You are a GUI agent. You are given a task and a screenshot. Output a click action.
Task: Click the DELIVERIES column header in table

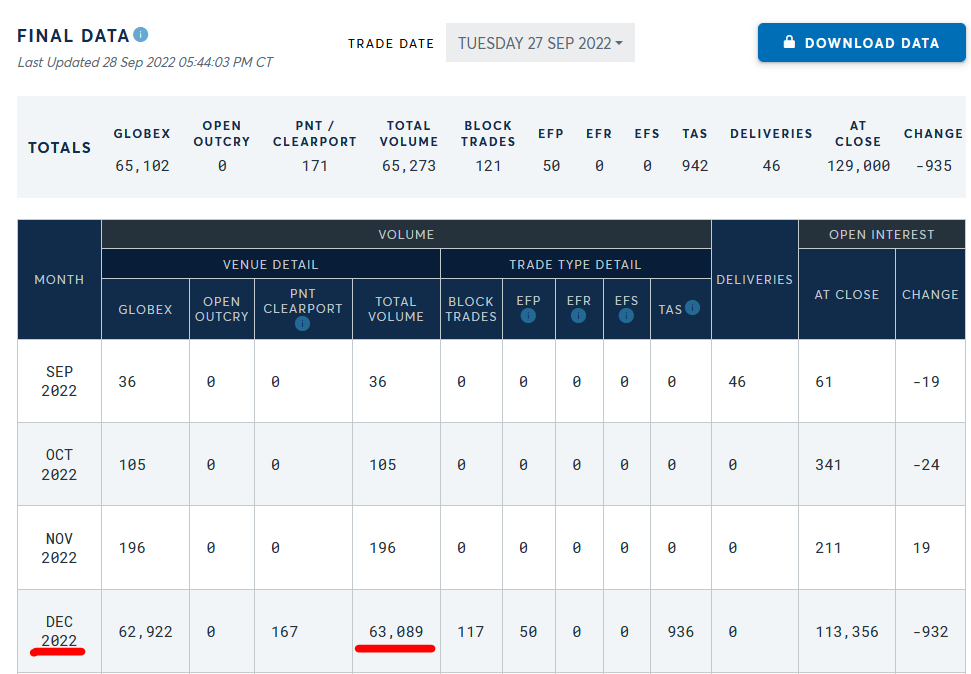pyautogui.click(x=754, y=279)
